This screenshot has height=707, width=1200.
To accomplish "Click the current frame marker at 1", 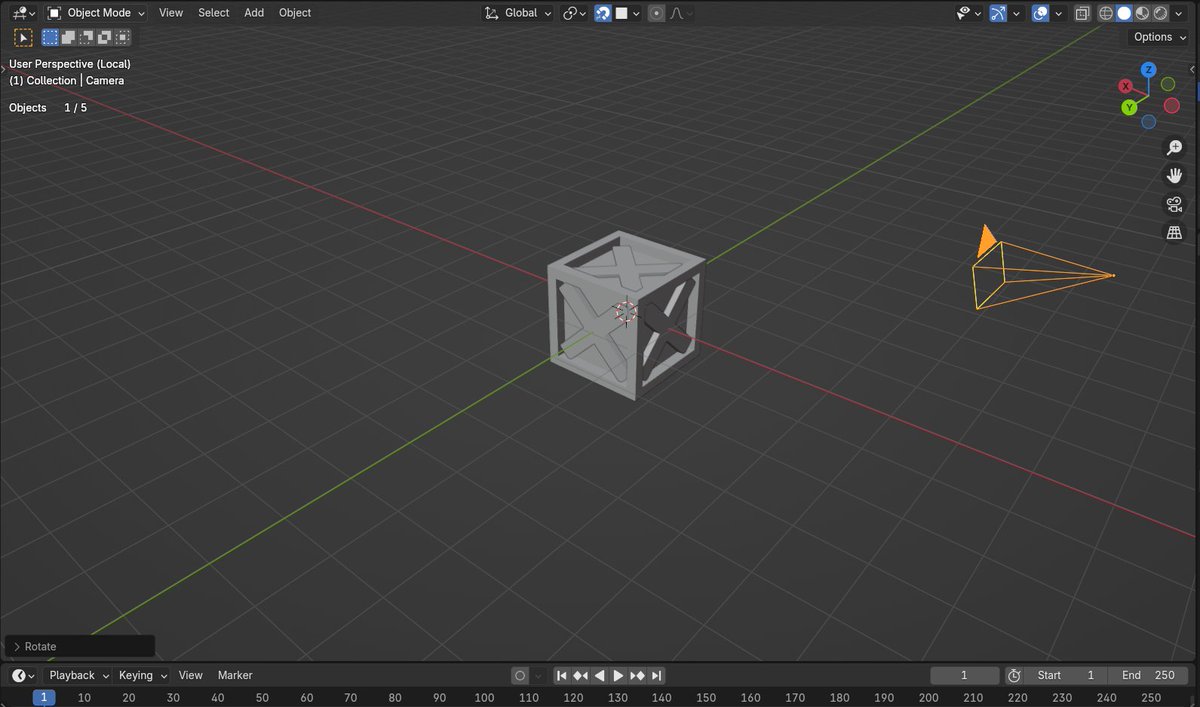I will click(44, 698).
